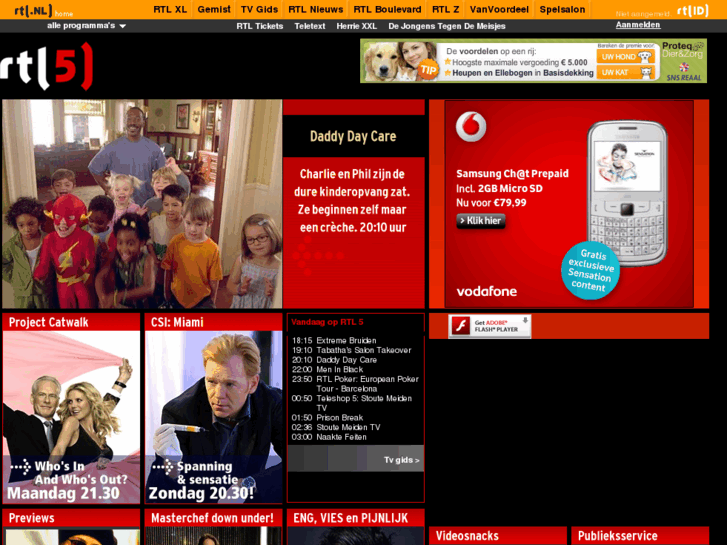Click the RTL 5 logo
The height and width of the screenshot is (545, 727).
[x=46, y=66]
